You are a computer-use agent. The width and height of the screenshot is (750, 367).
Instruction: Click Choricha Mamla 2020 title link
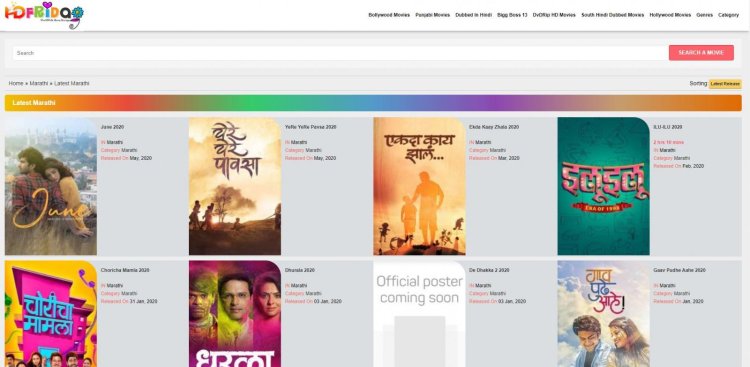[125, 270]
